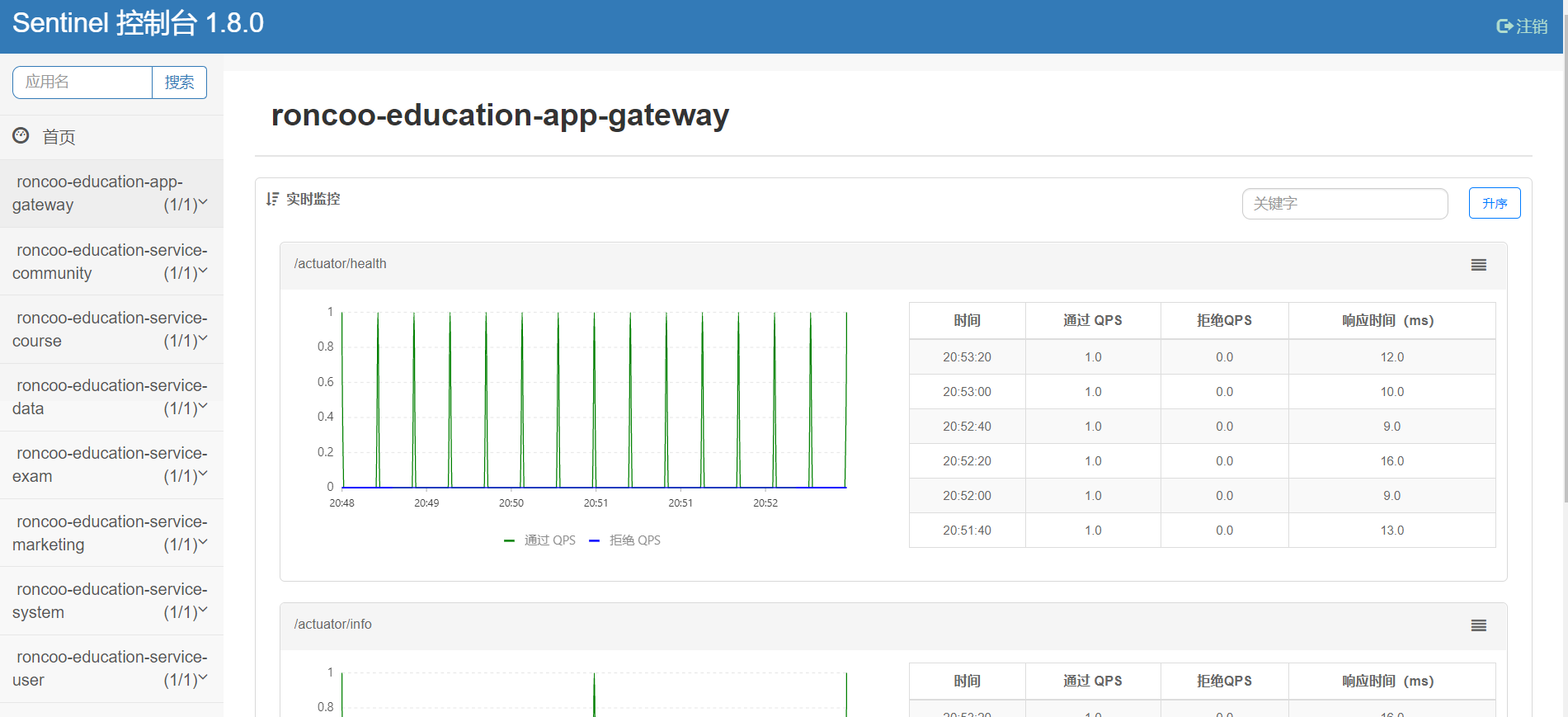Click the /actuator/info panel title
This screenshot has width=1568, height=717.
[332, 625]
